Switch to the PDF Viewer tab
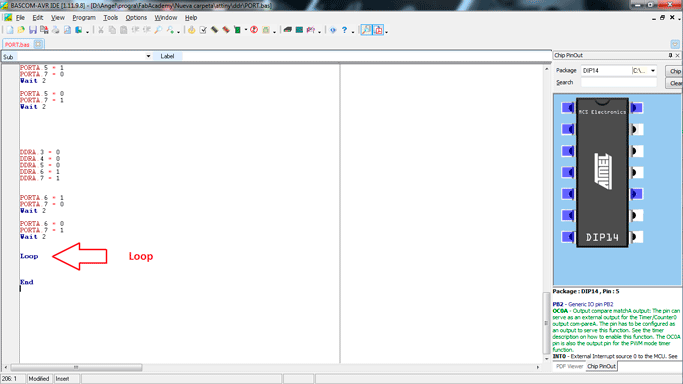 569,367
